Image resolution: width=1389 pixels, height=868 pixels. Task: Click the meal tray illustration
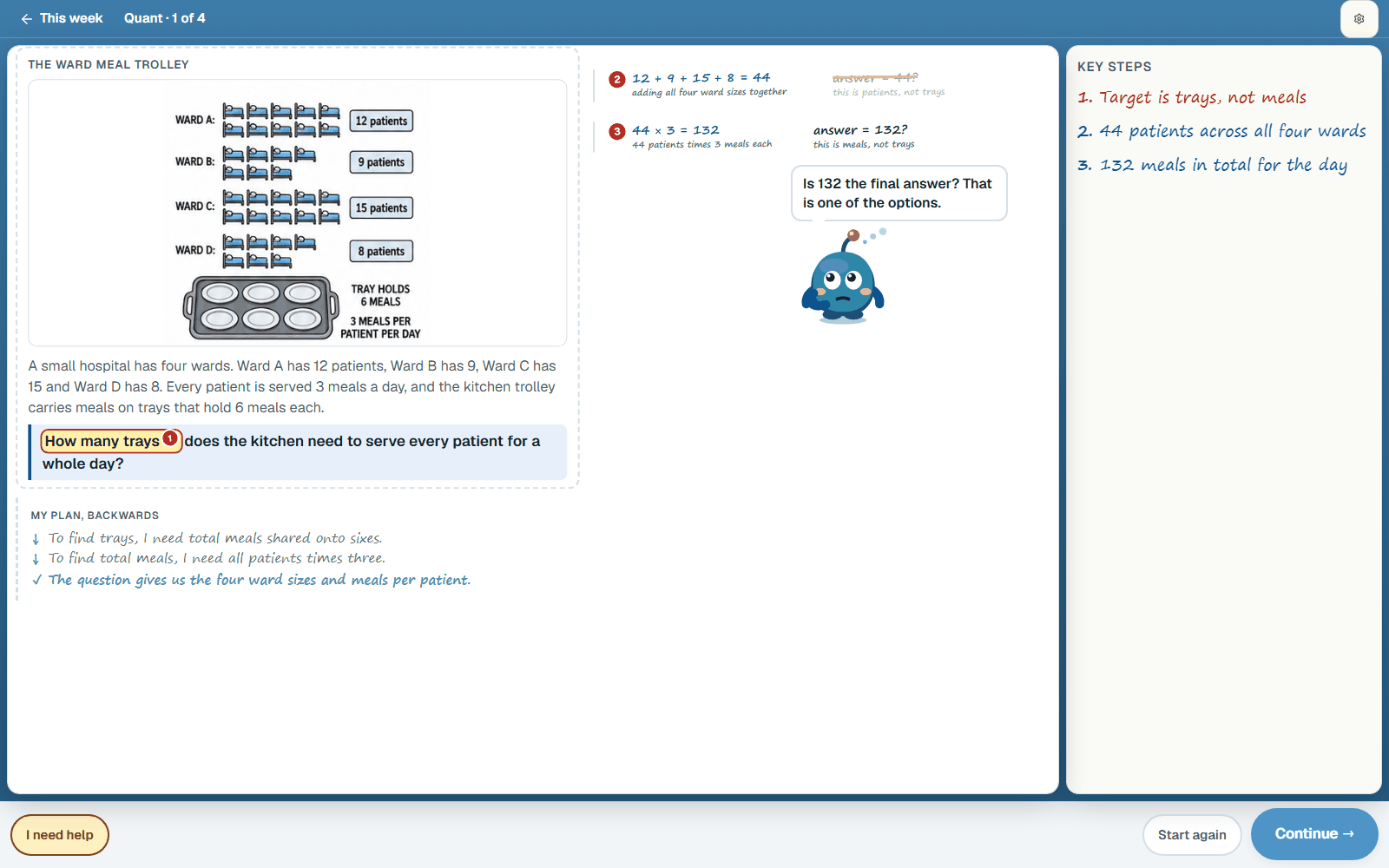(261, 307)
